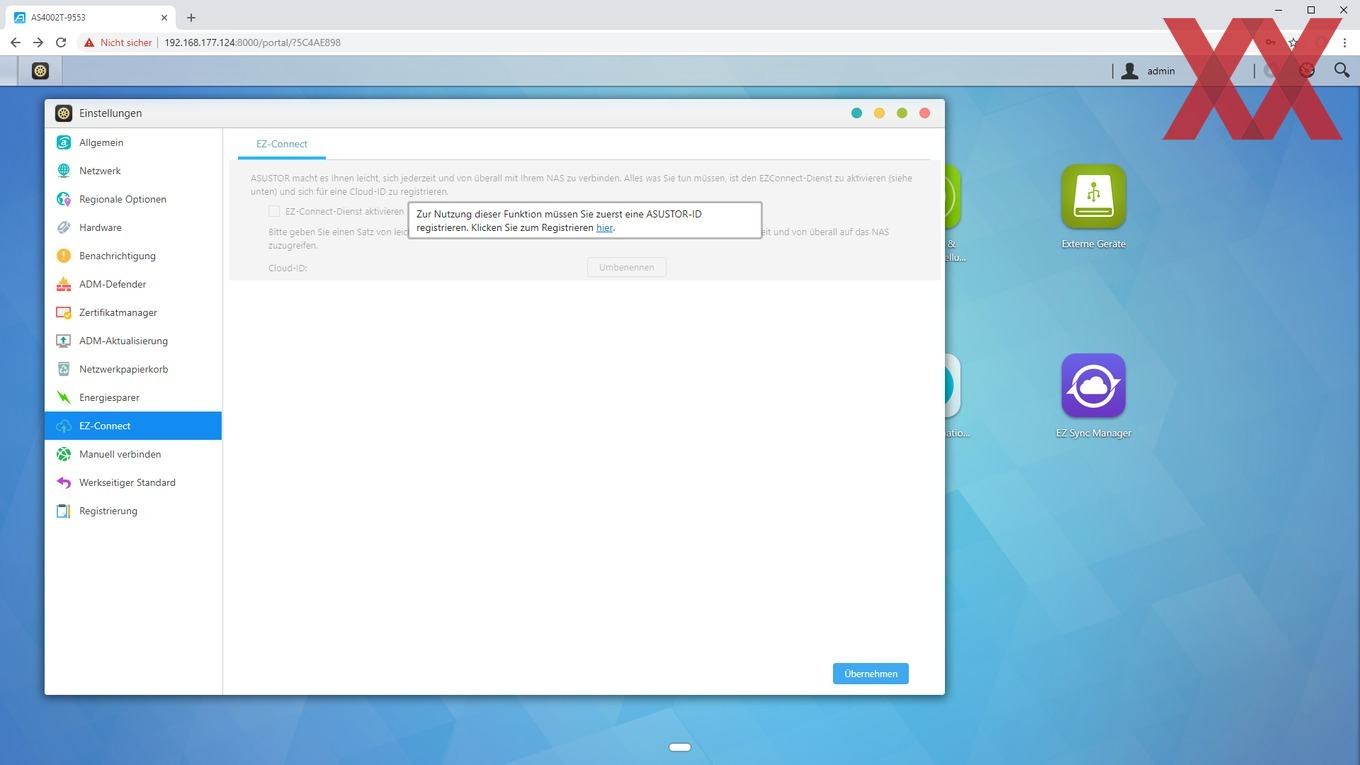
Task: Open a new browser tab
Action: [191, 17]
